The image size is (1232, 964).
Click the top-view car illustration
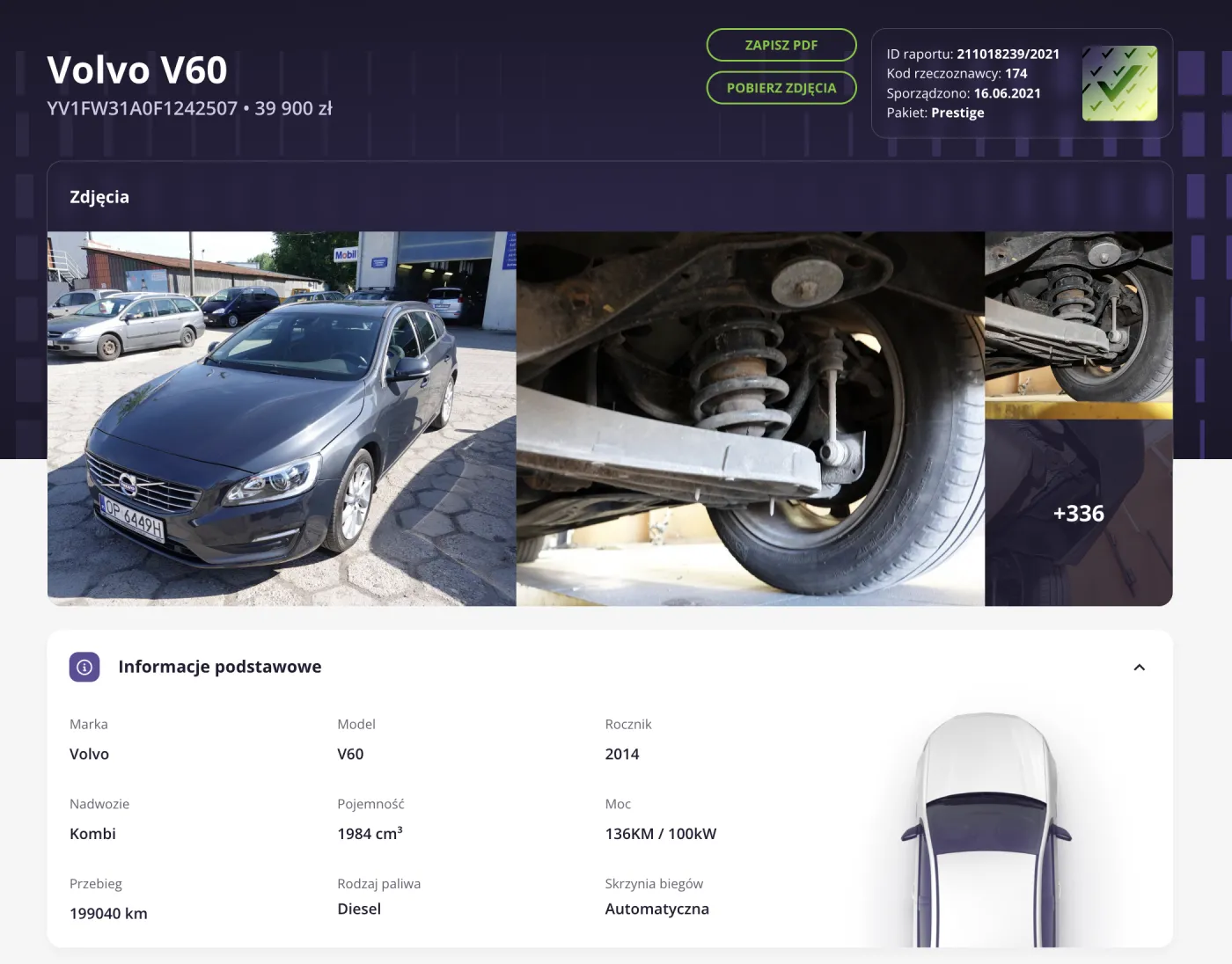(x=986, y=829)
